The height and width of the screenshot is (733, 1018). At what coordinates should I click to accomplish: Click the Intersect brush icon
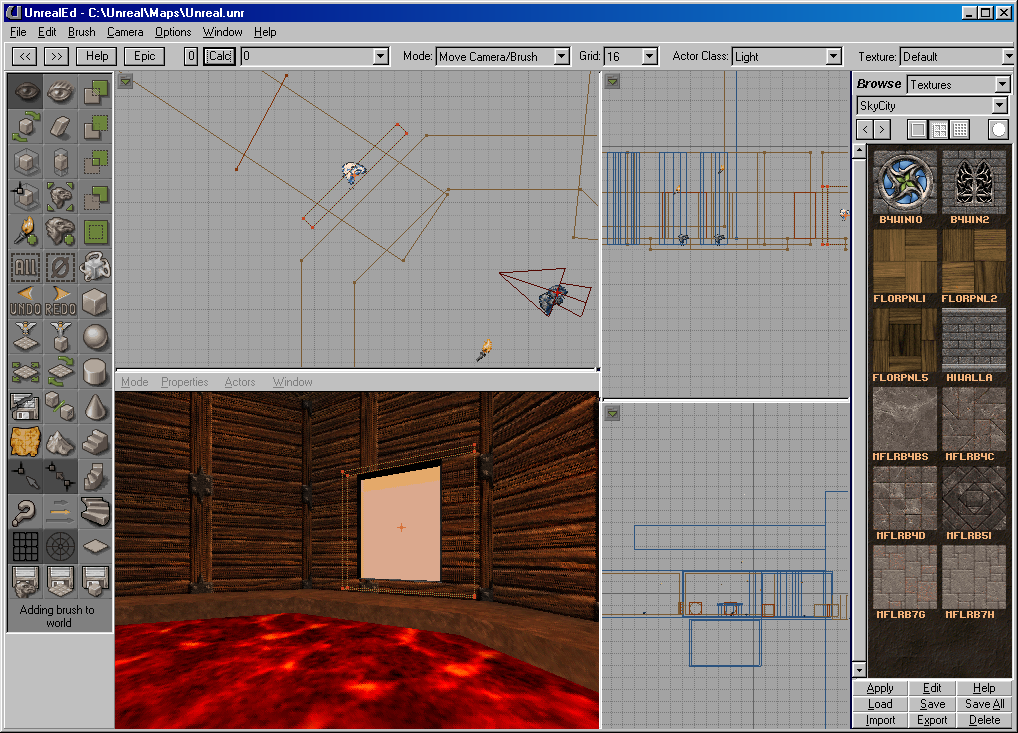[95, 162]
